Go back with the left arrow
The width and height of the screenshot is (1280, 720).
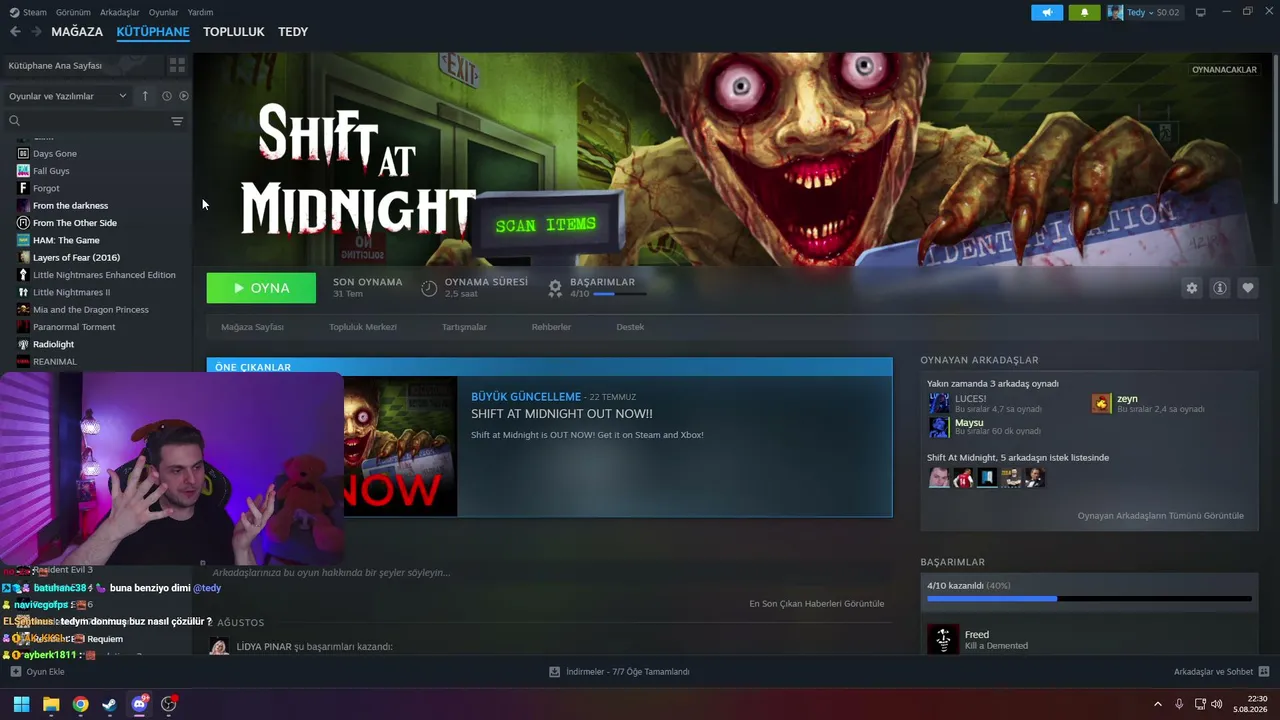[x=15, y=32]
